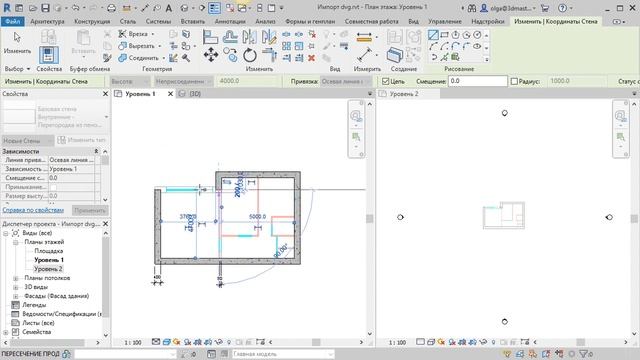The image size is (640, 360).
Task: Enable the Радиус (Radius) checkbox
Action: coord(514,81)
